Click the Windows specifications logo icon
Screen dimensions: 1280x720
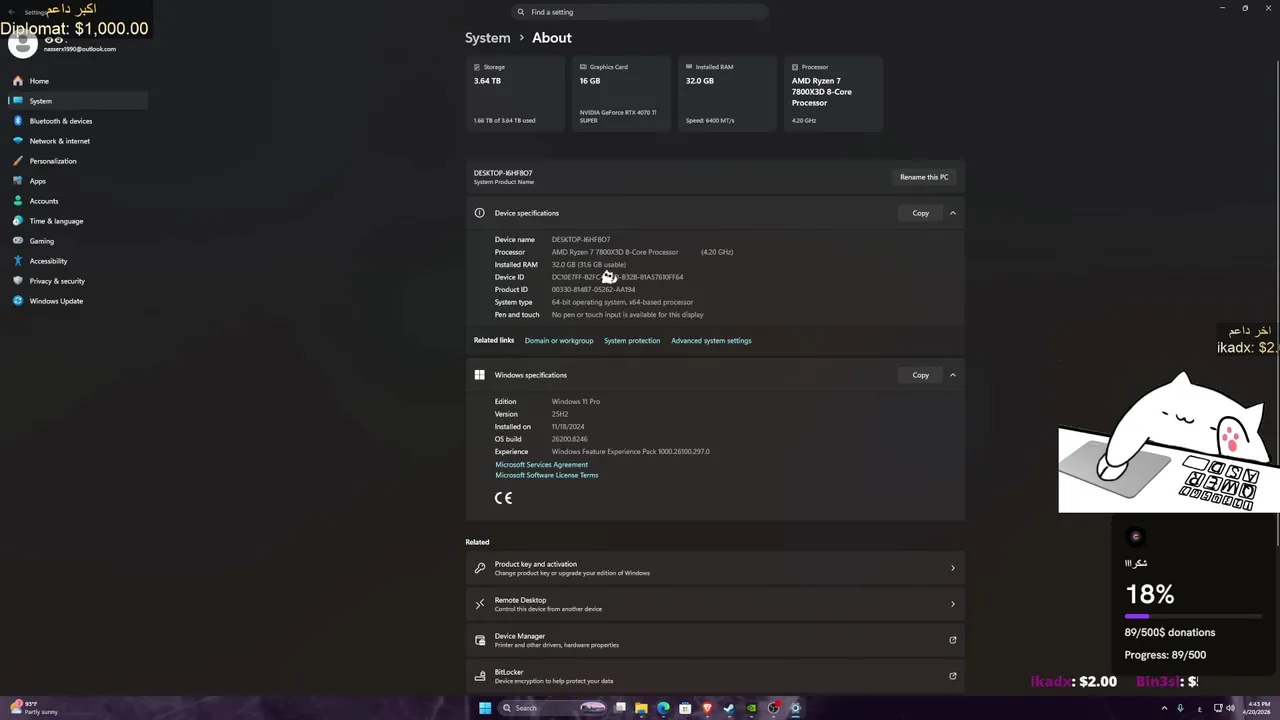[479, 375]
